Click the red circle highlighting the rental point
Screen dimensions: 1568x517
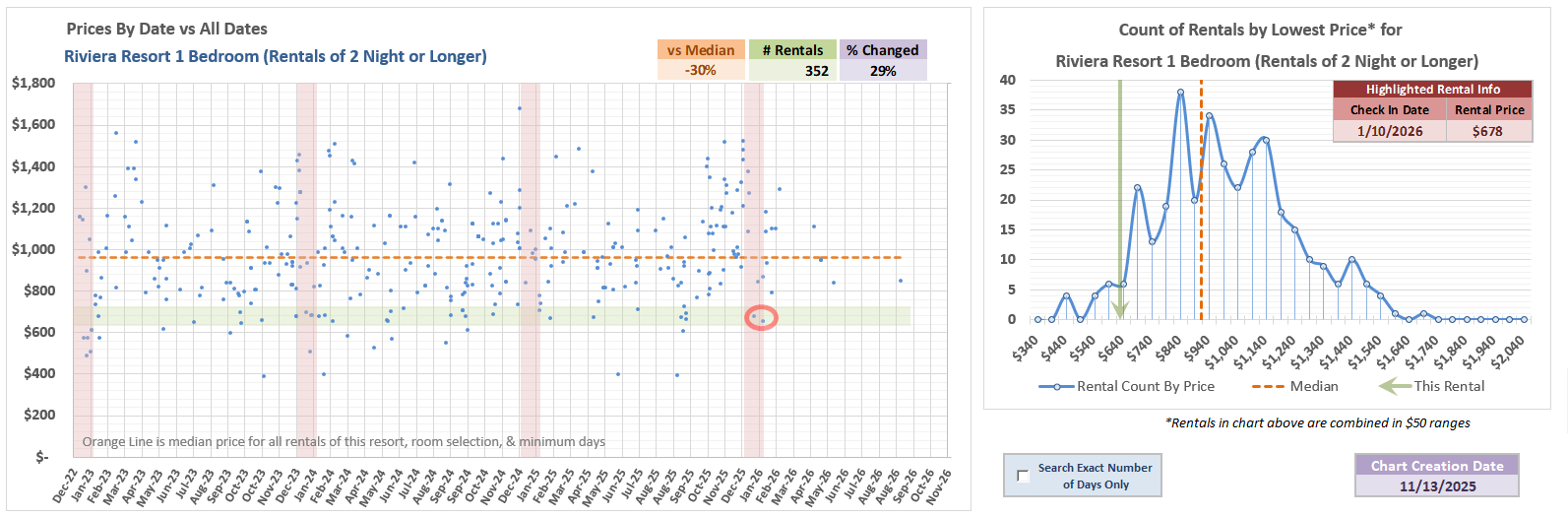tap(761, 317)
